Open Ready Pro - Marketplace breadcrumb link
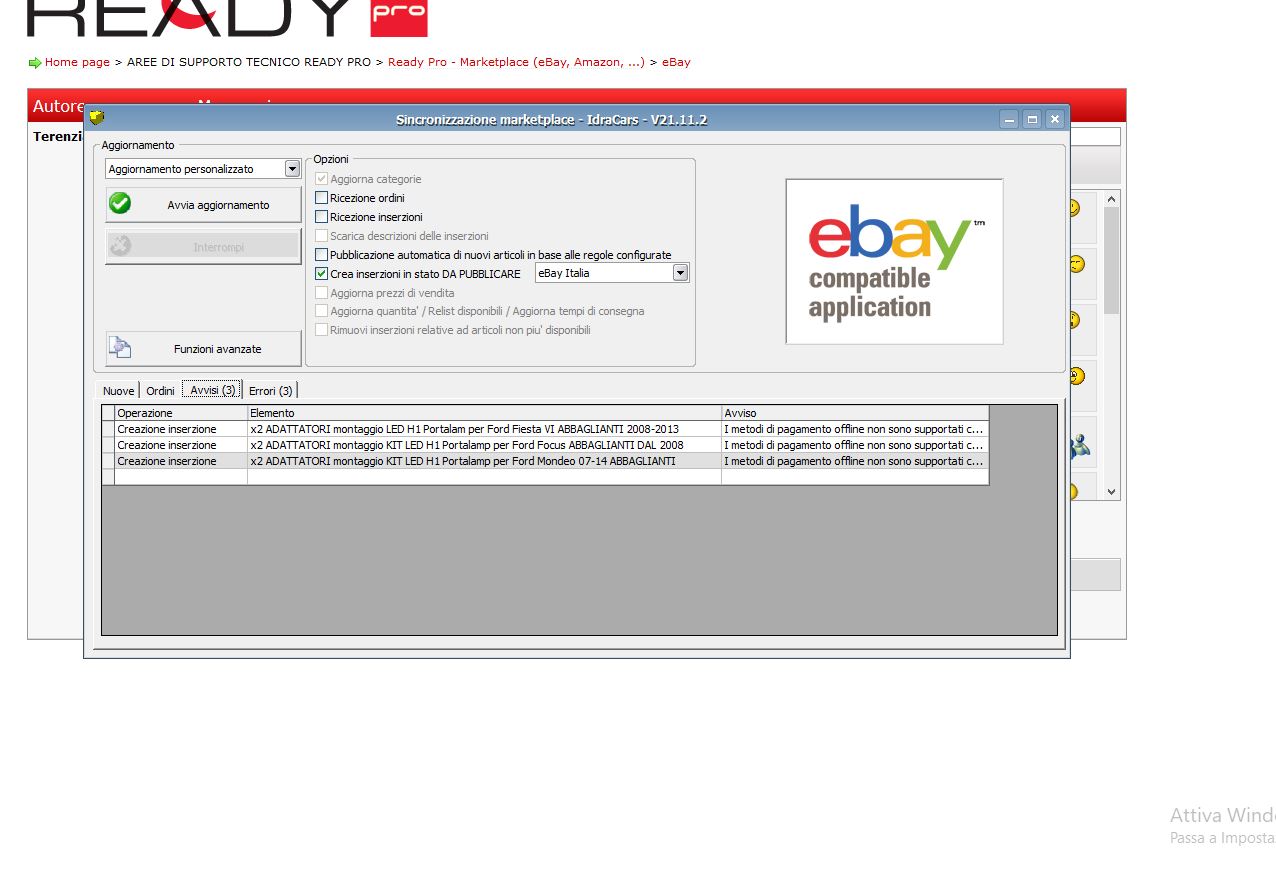 click(516, 62)
